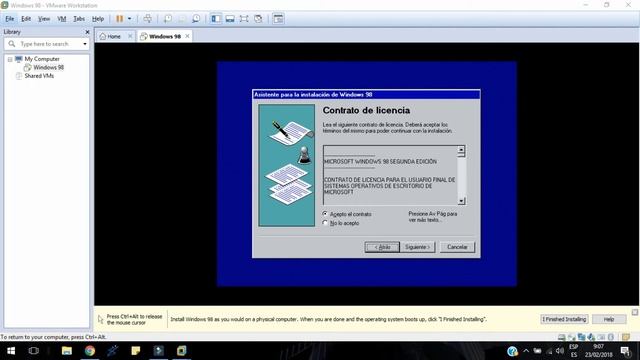The height and width of the screenshot is (360, 640).
Task: Click the CD/DVD drive status icon
Action: click(x=572, y=337)
